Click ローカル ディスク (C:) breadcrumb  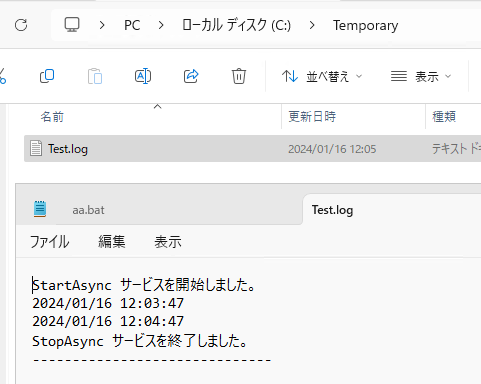(x=237, y=25)
